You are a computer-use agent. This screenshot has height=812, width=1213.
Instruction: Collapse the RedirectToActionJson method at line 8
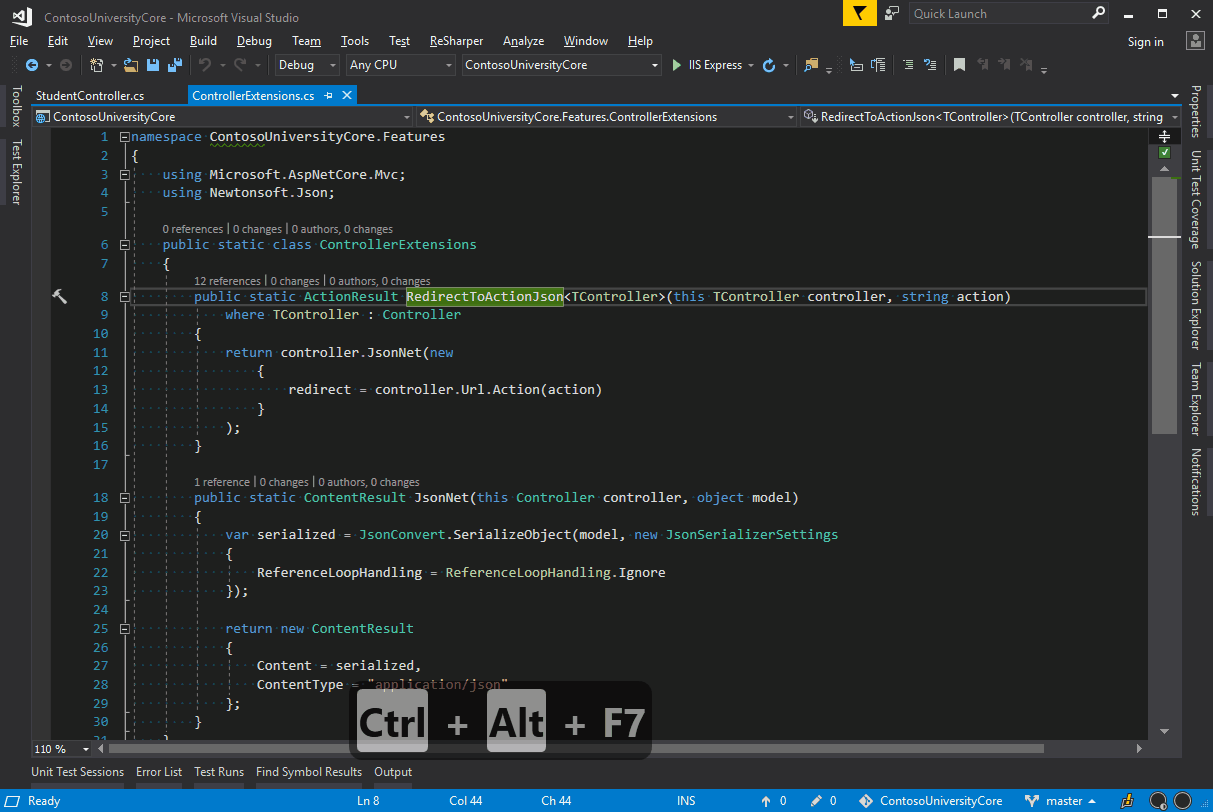(123, 296)
